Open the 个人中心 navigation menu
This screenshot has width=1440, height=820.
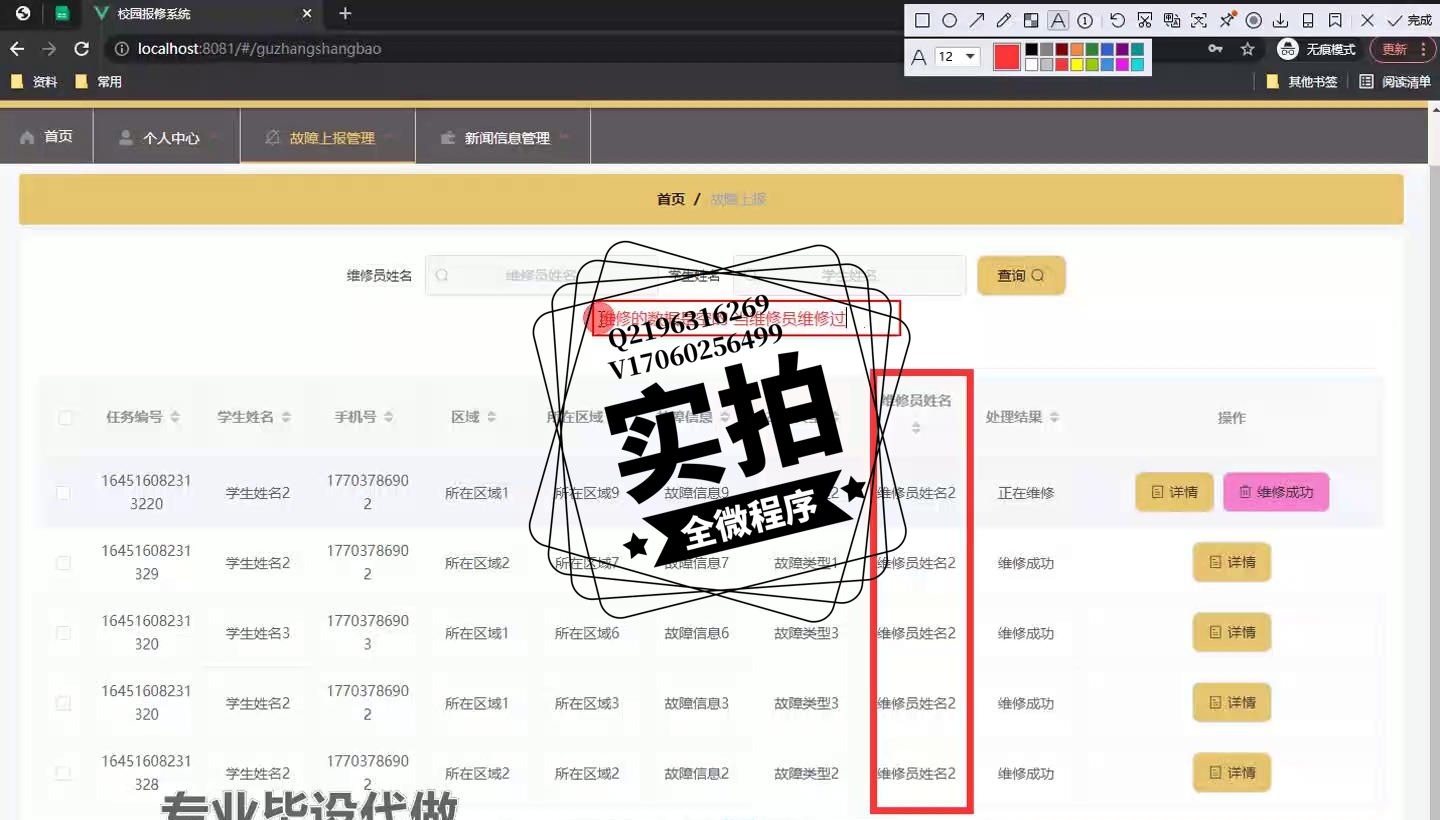tap(166, 137)
